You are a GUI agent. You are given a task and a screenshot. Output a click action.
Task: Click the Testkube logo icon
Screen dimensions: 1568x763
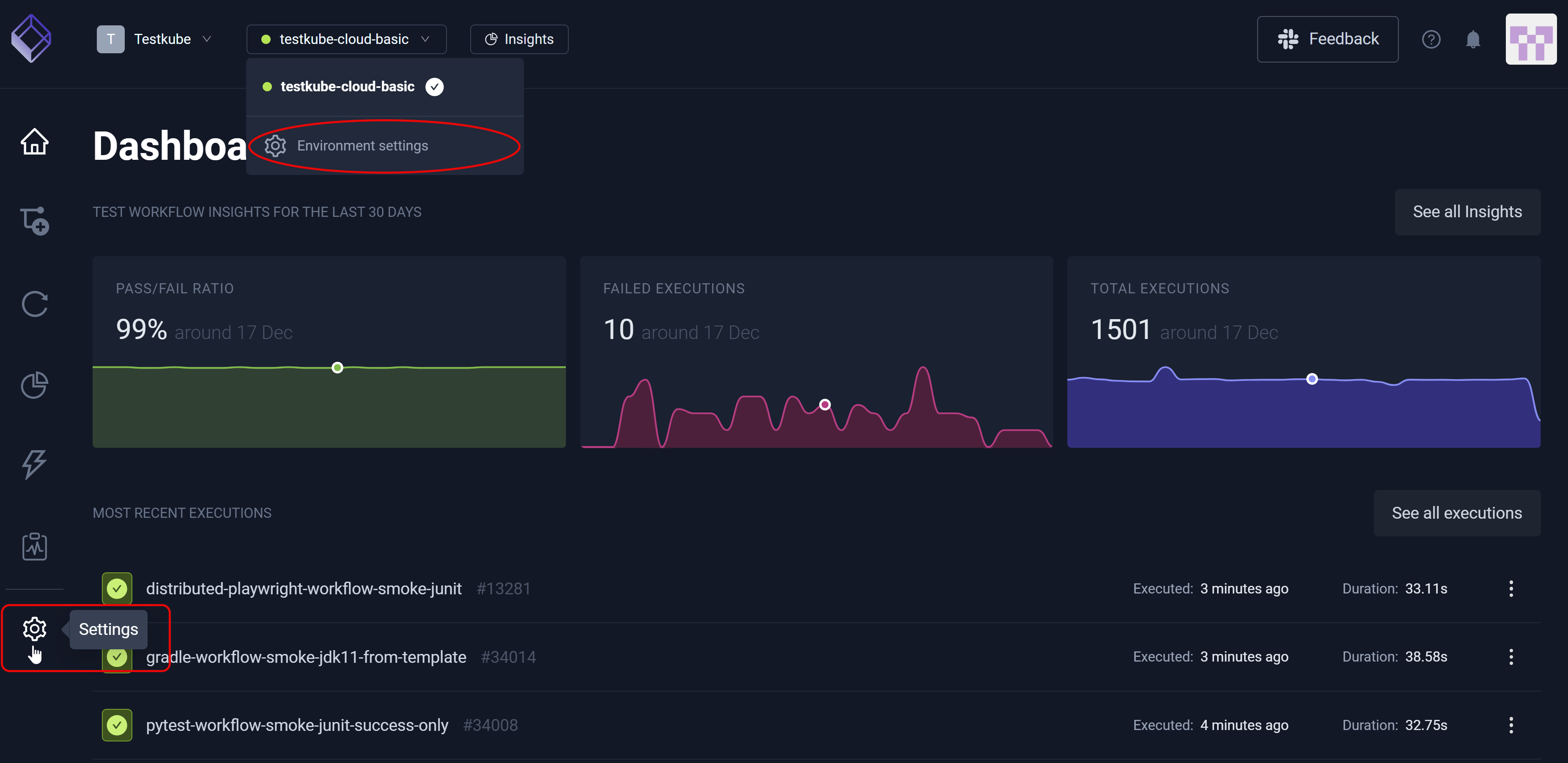pyautogui.click(x=31, y=39)
